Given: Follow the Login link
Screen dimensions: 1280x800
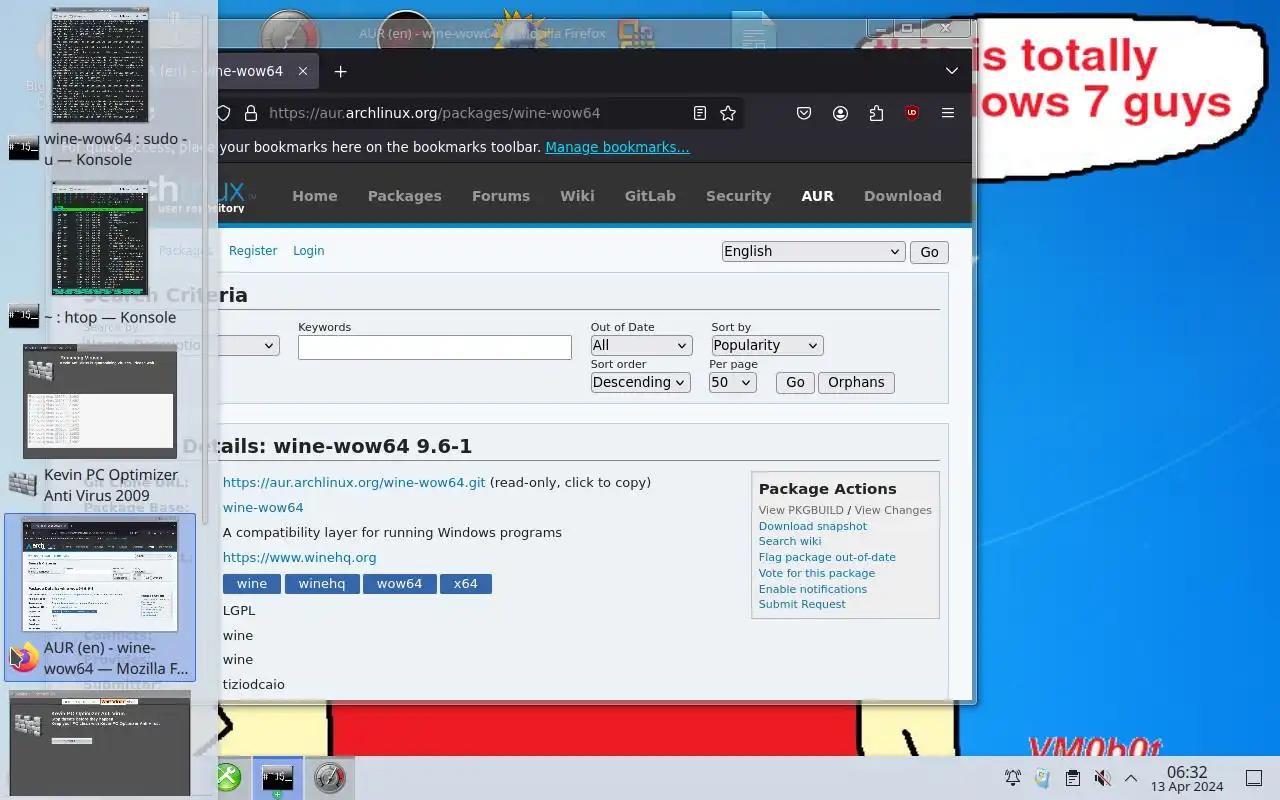Looking at the screenshot, I should click(309, 251).
